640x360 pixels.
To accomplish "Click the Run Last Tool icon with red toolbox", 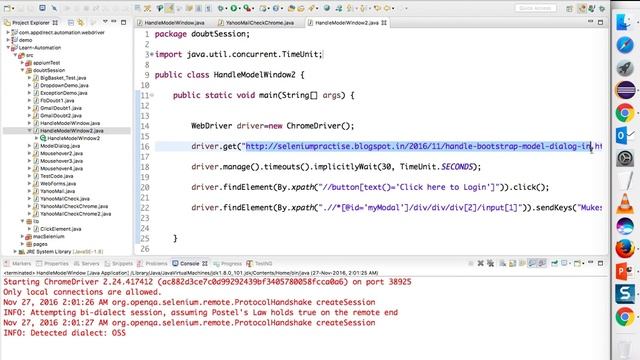I will (x=247, y=8).
